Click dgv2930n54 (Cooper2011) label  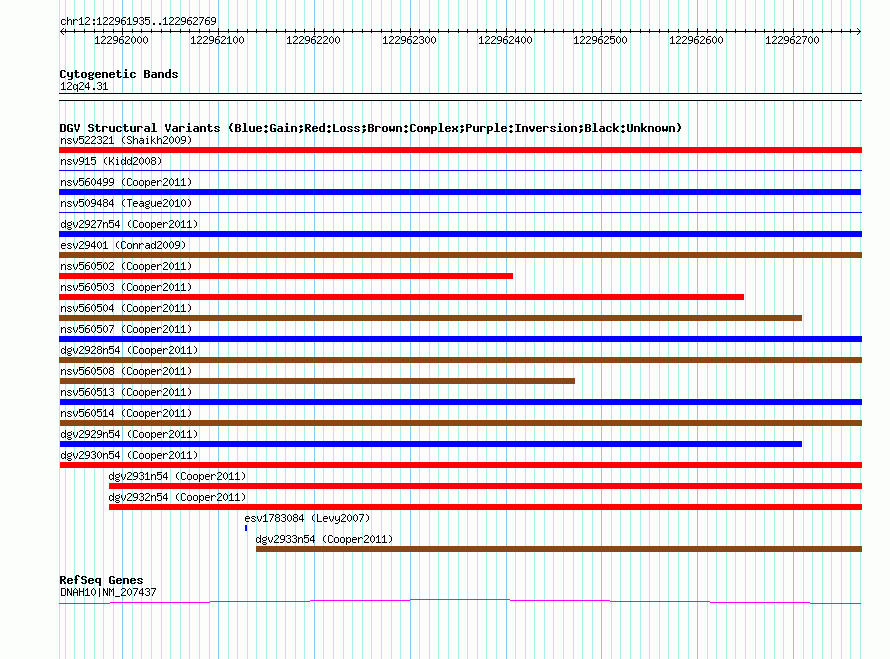(x=129, y=455)
